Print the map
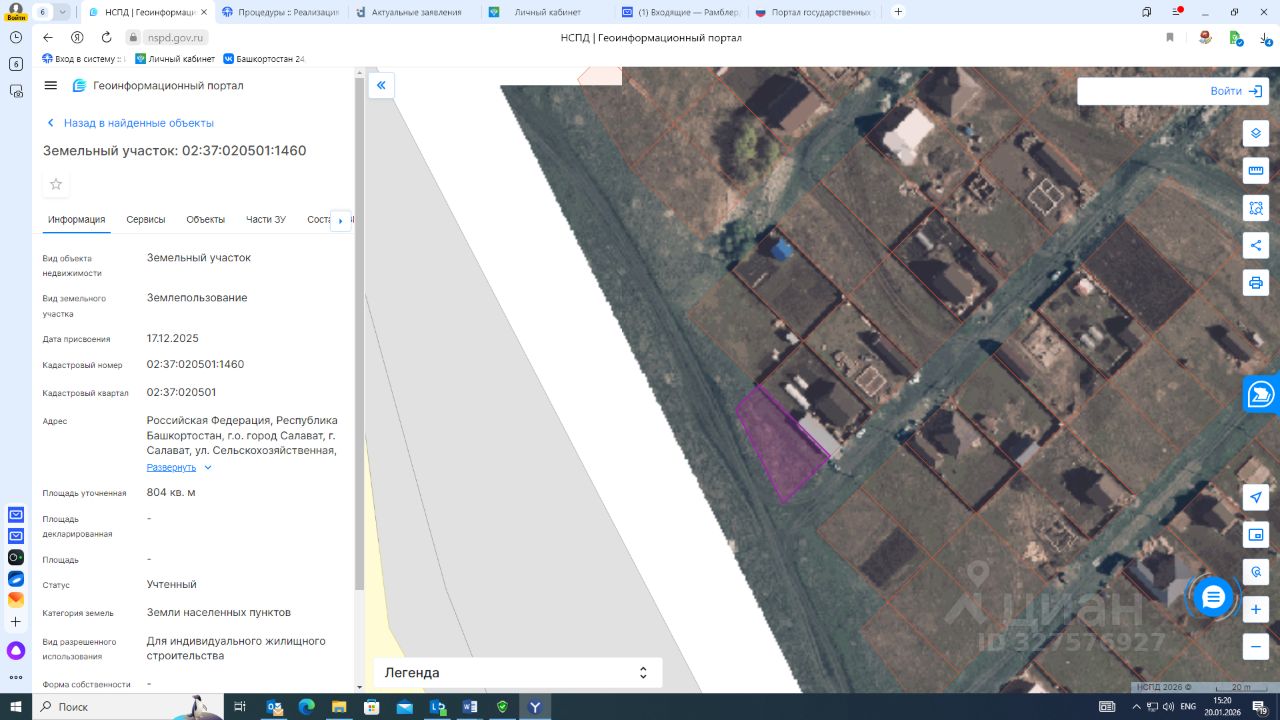The image size is (1280, 720). pyautogui.click(x=1256, y=282)
